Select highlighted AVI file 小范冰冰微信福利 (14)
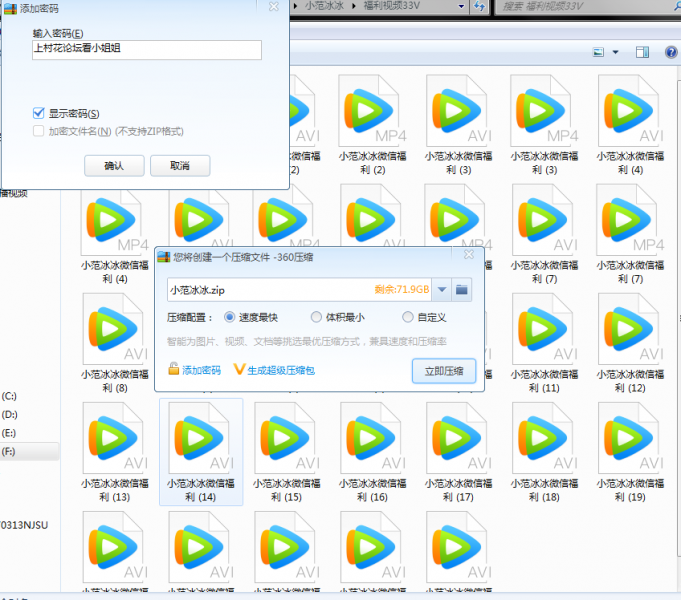The image size is (681, 600). pos(201,452)
